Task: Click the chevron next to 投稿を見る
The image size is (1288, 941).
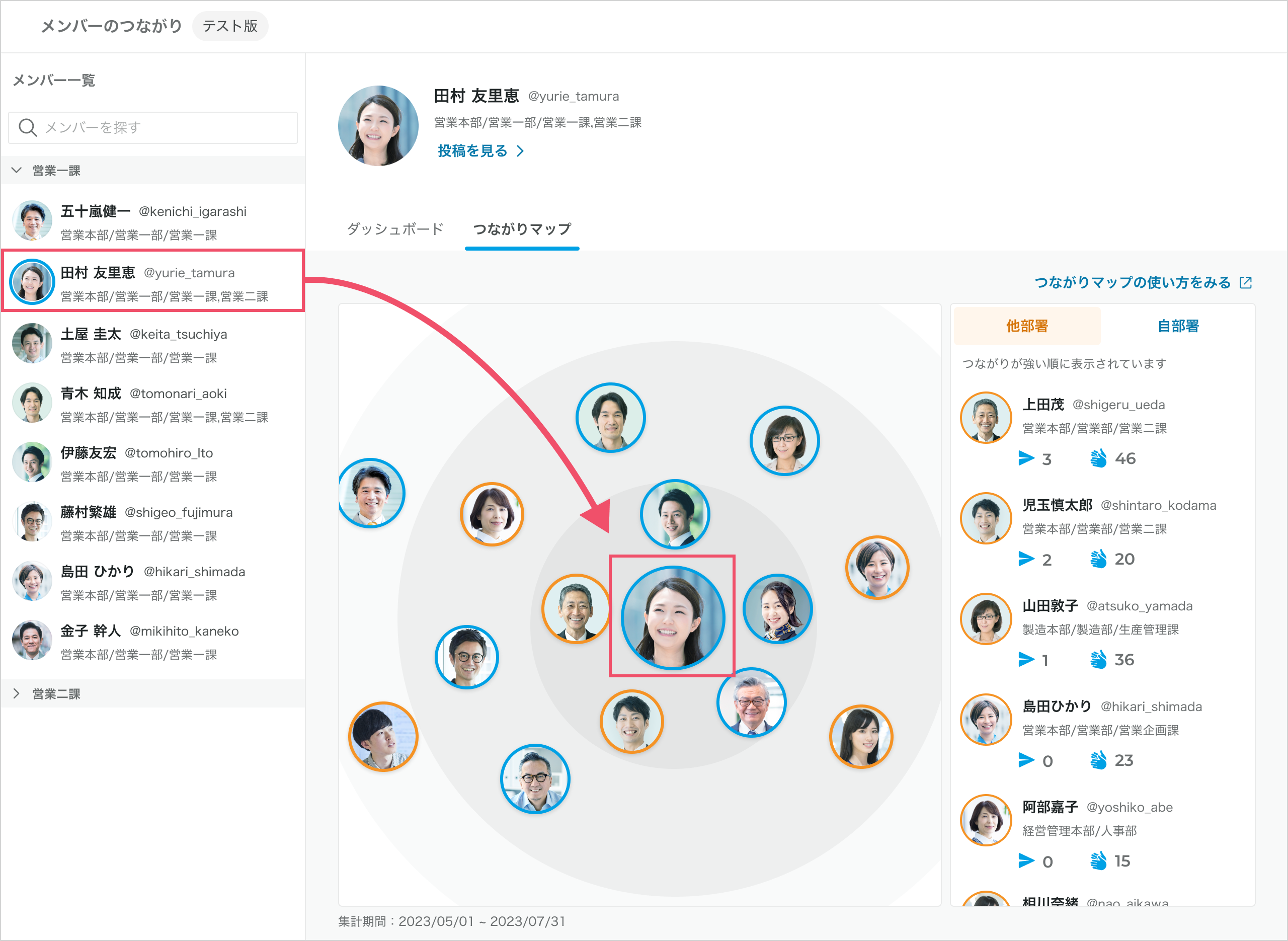Action: (520, 151)
